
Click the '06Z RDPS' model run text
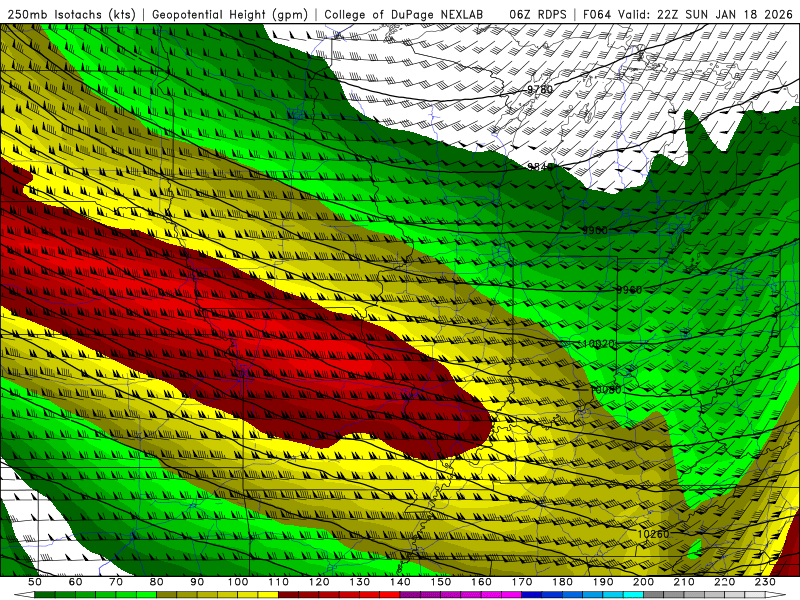point(538,14)
